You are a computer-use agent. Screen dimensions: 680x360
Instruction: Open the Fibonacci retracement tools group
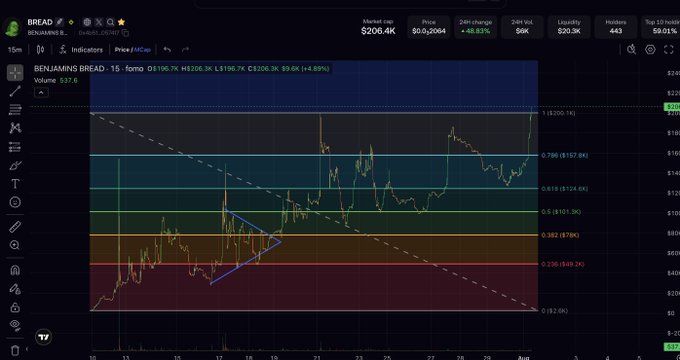[15, 109]
